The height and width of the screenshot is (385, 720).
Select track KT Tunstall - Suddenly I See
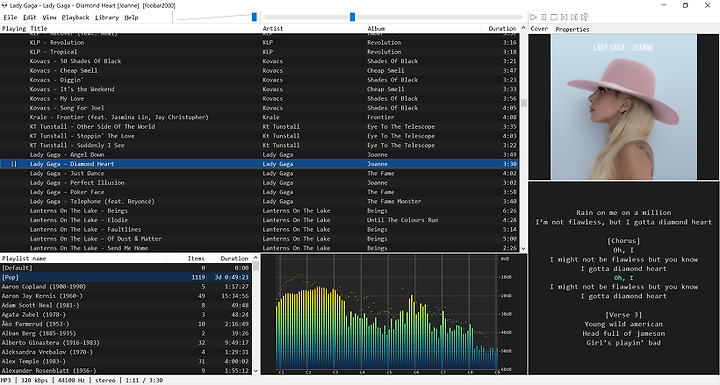point(259,145)
